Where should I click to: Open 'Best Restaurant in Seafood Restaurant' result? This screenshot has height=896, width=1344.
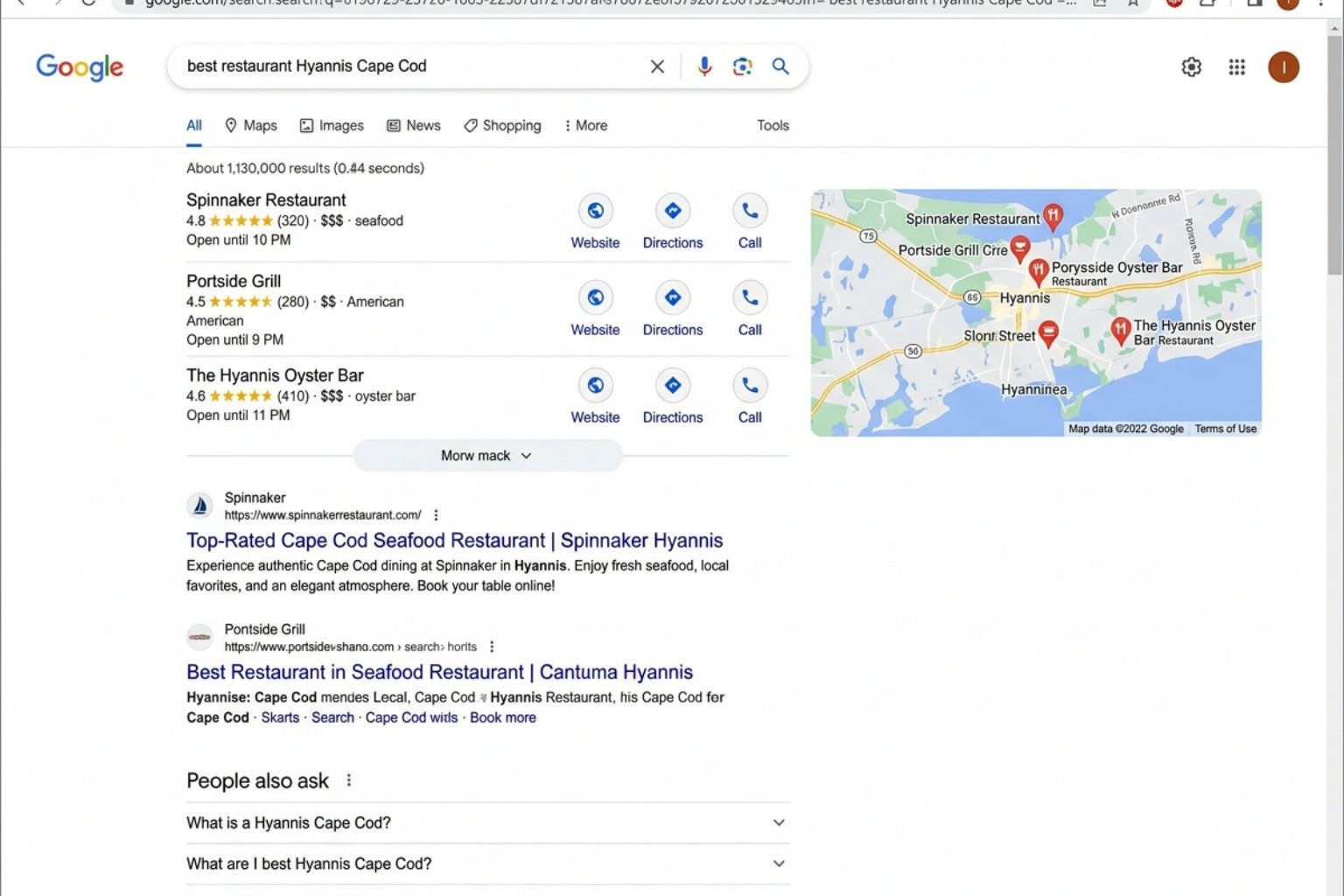439,672
